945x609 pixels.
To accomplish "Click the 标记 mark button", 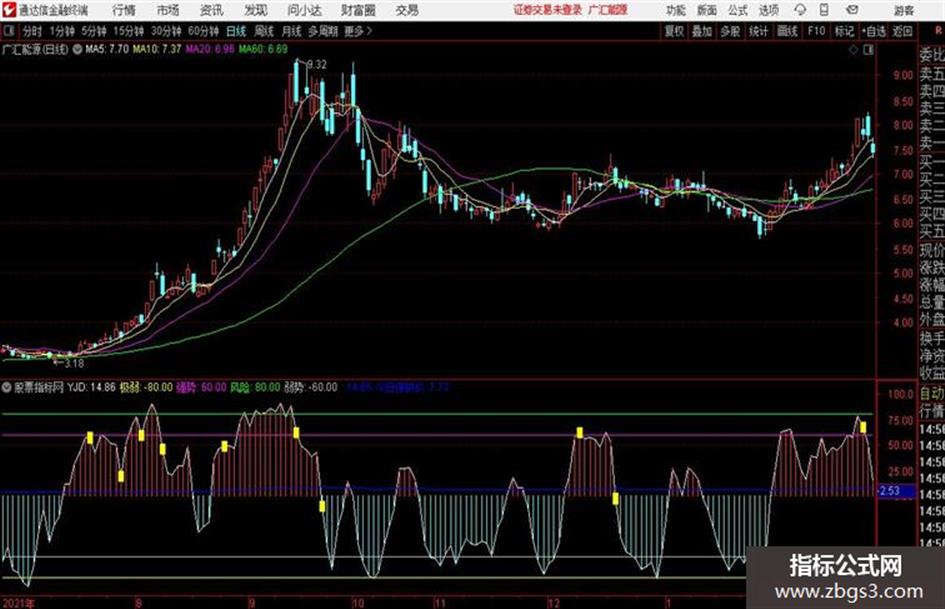I will click(x=844, y=31).
